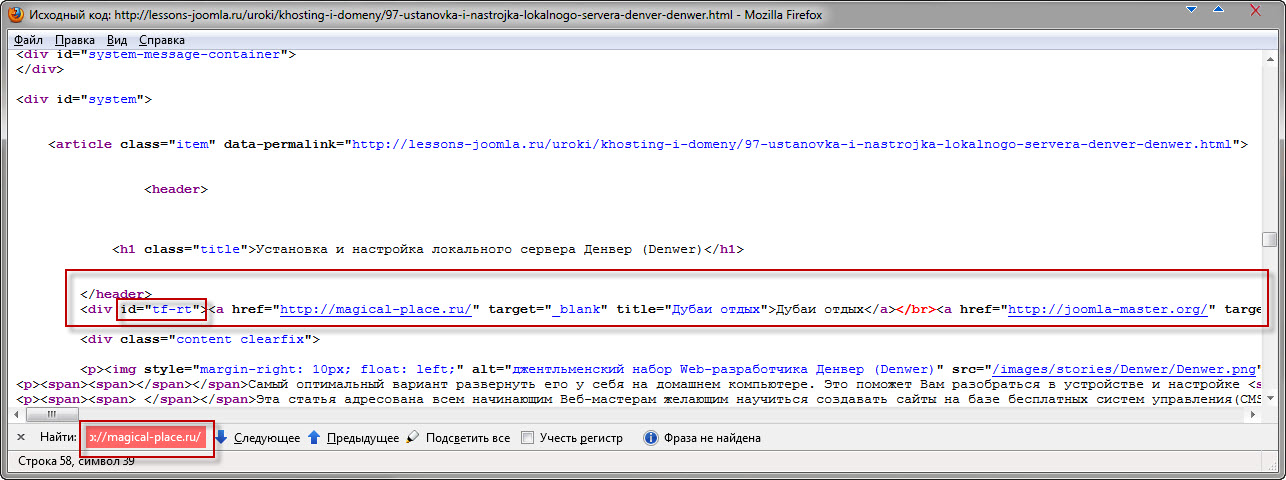This screenshot has width=1286, height=480.
Task: Click the div id="system-message-container" line
Action: (x=156, y=55)
